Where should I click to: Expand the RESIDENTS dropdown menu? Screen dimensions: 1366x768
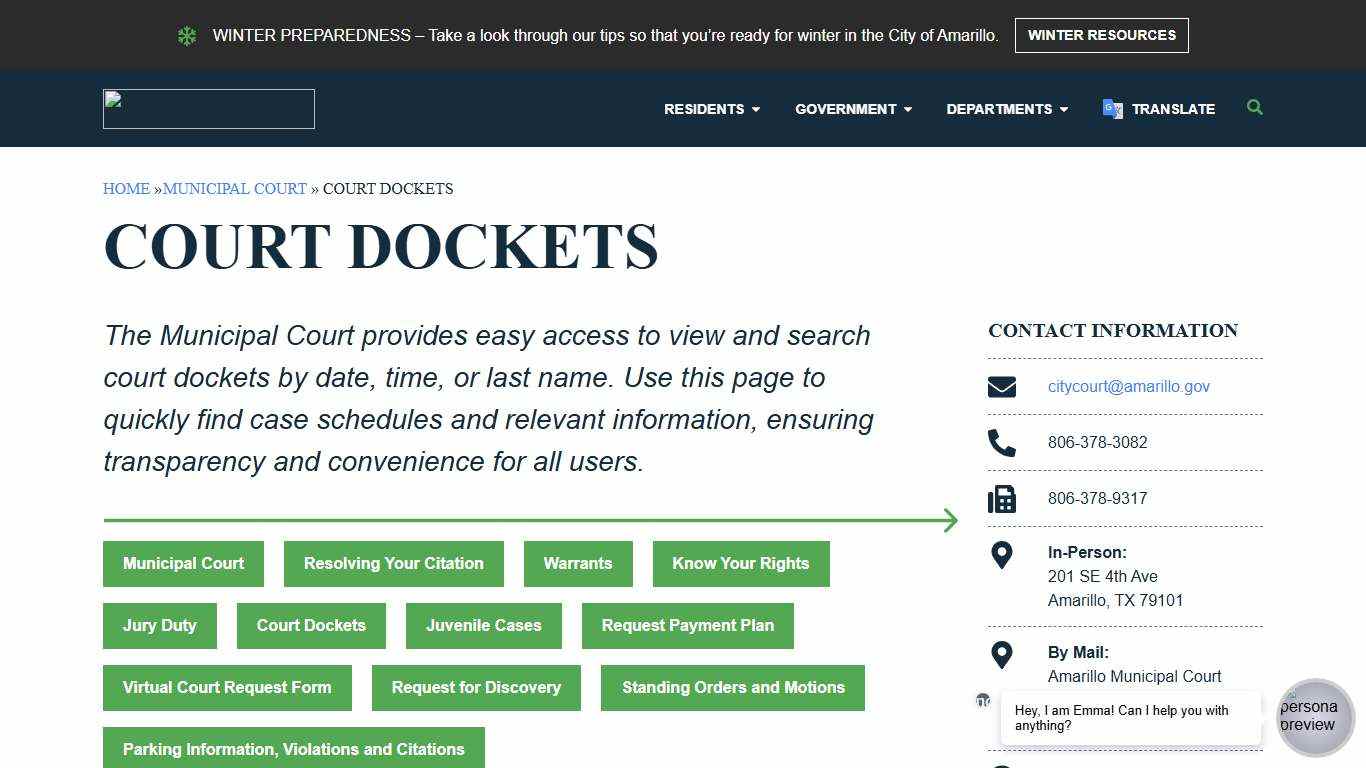point(711,109)
